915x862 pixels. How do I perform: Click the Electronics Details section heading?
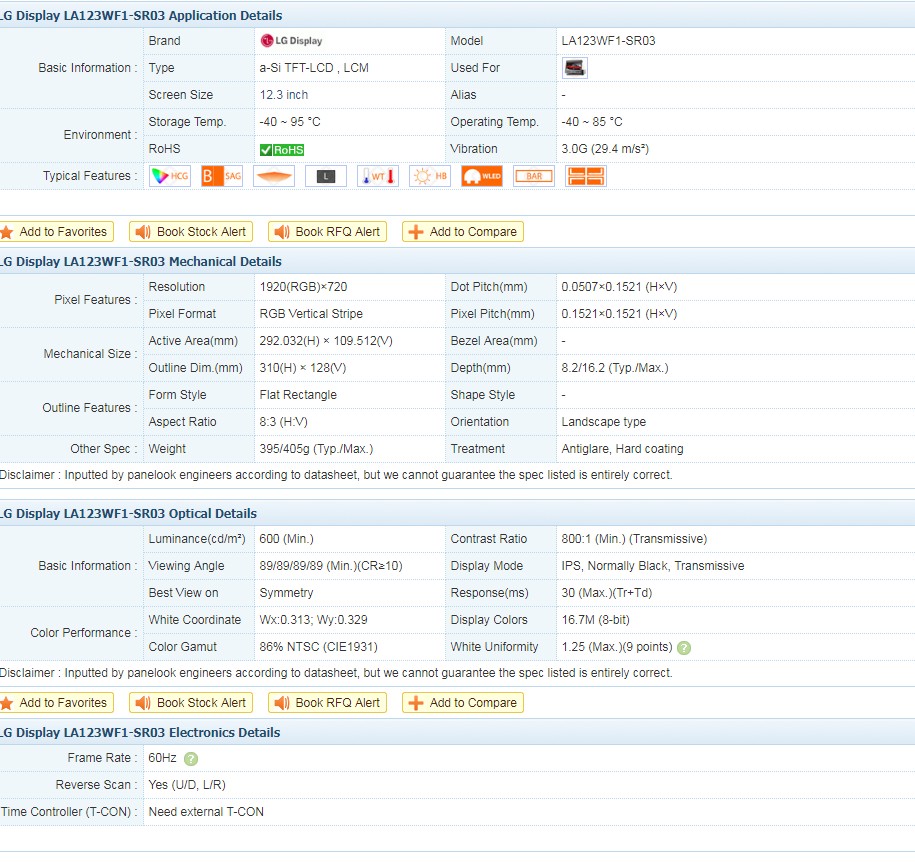tap(140, 732)
